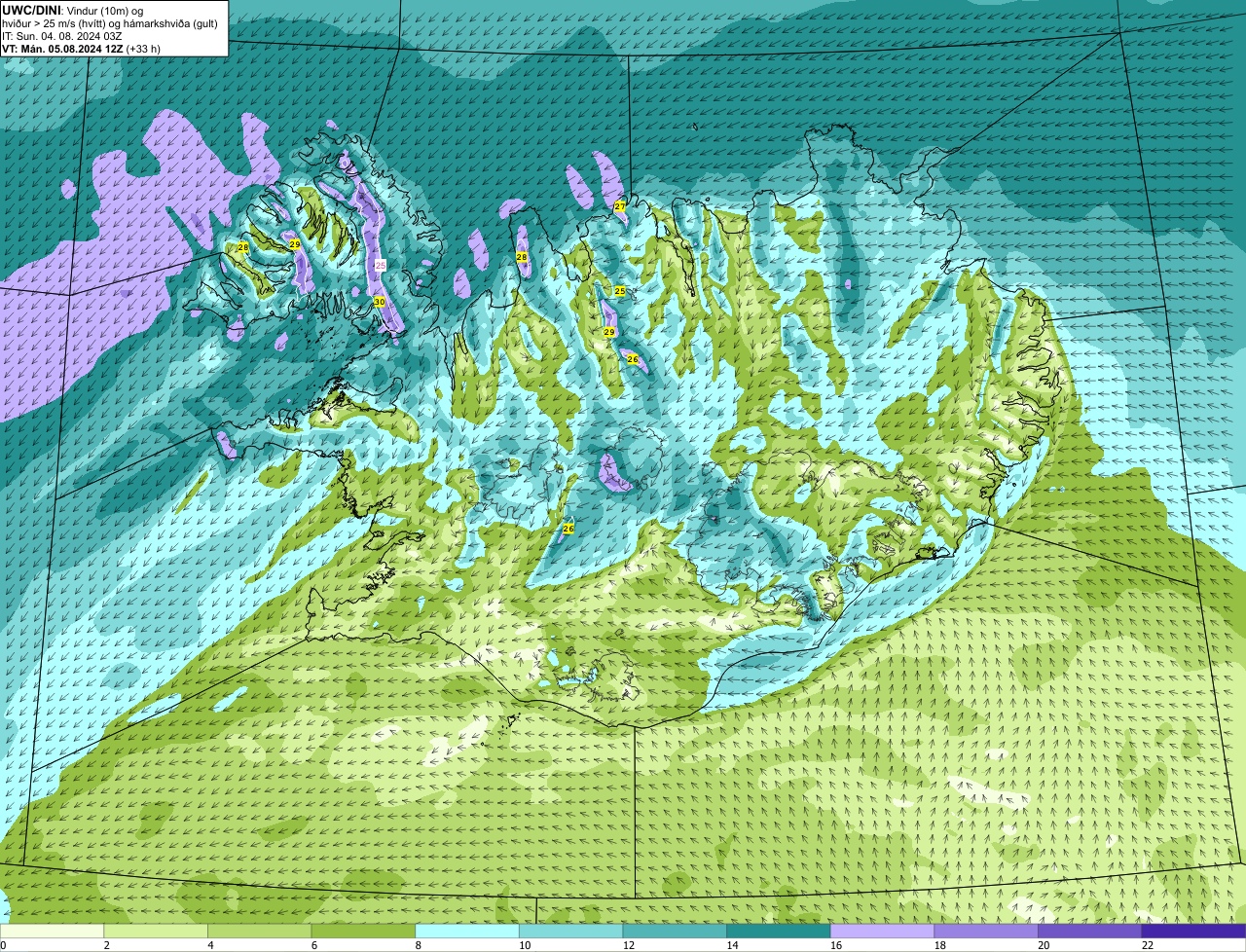Click the yellow gust label '25'

(620, 291)
